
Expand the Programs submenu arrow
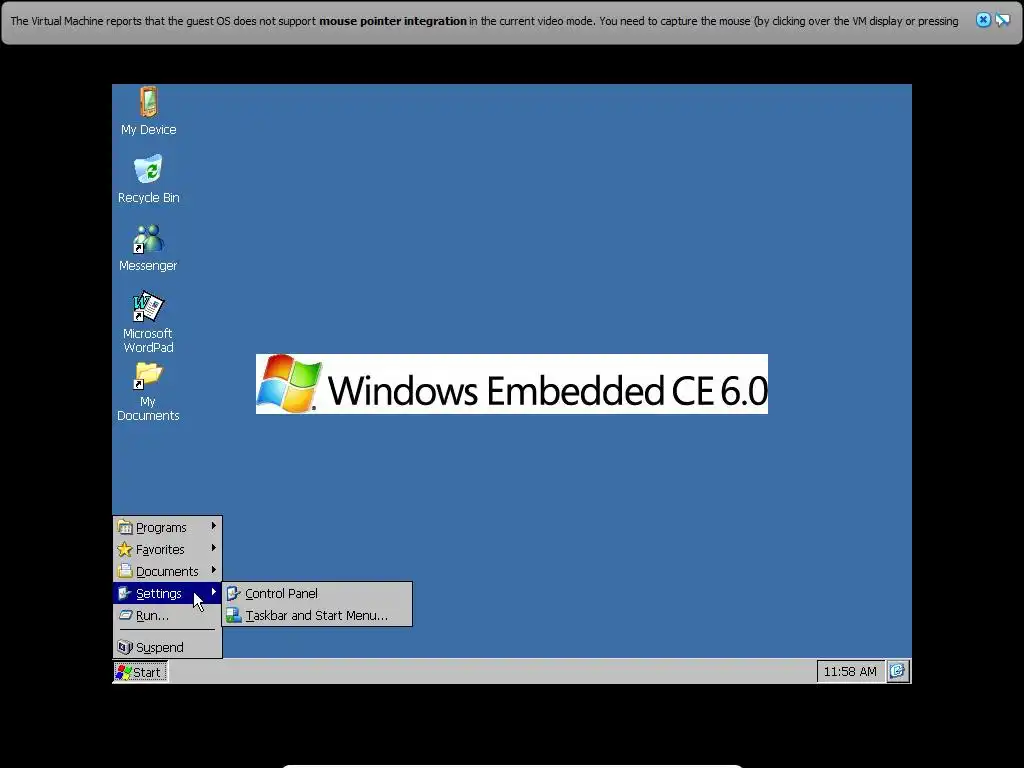[x=214, y=526]
